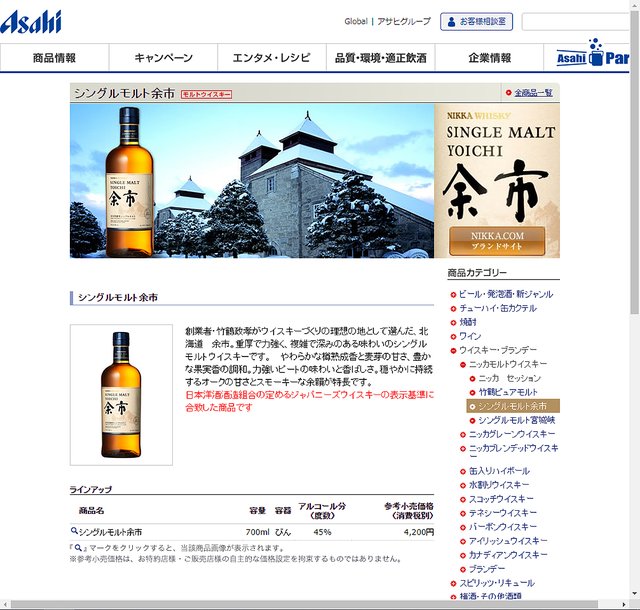640x610 pixels.
Task: Open バーボンウイスキー subcategory
Action: (x=503, y=527)
